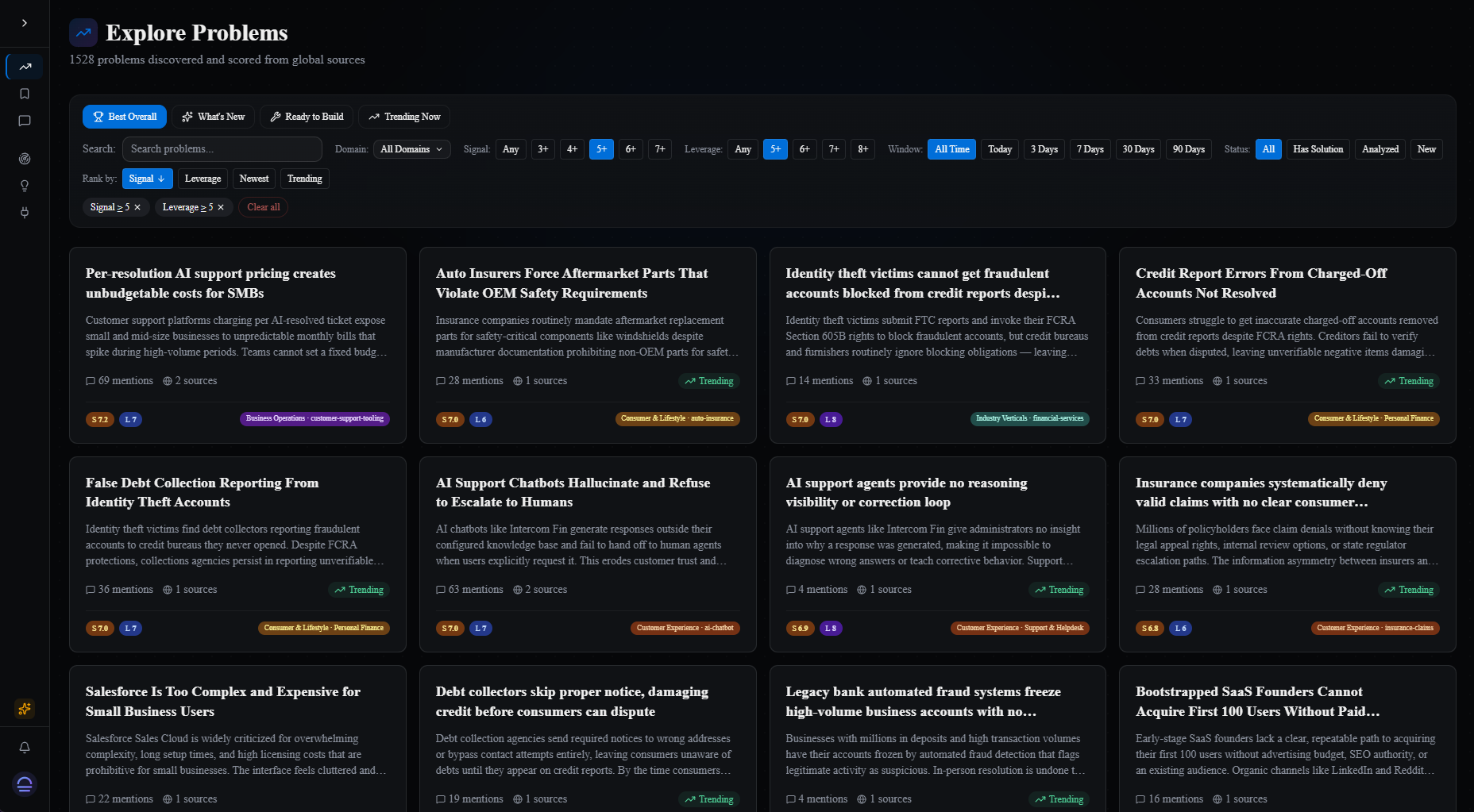Set Leverage filter to 6+
Viewport: 1474px width, 812px height.
(805, 149)
